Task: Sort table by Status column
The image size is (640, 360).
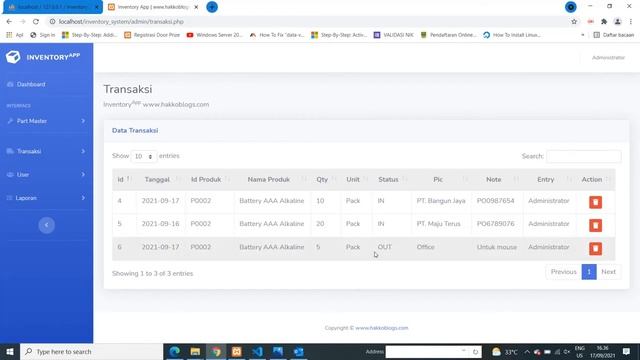Action: pyautogui.click(x=391, y=180)
